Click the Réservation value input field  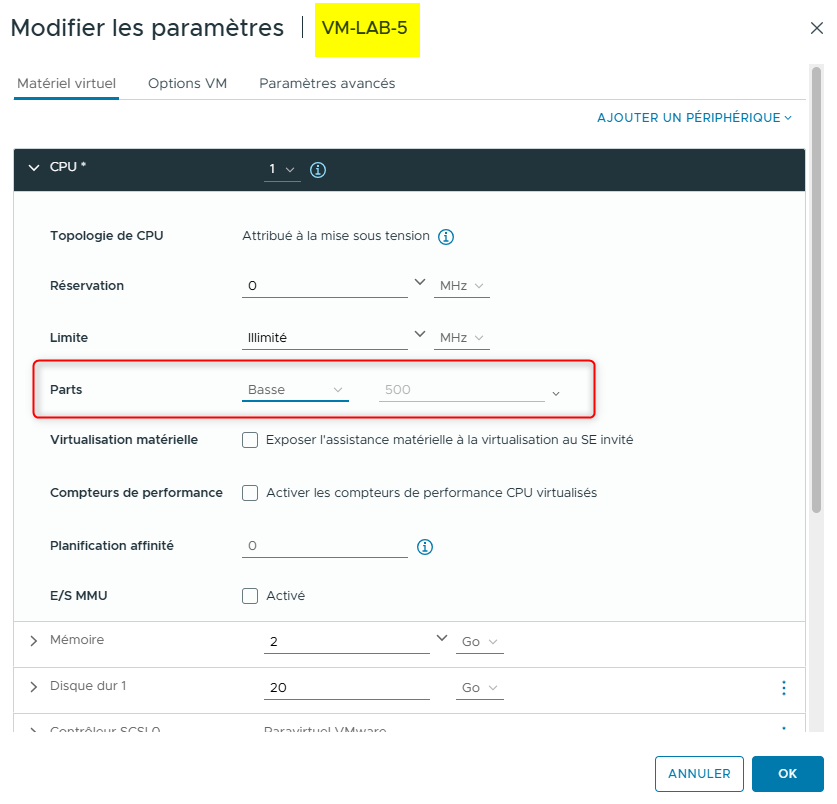pos(324,286)
